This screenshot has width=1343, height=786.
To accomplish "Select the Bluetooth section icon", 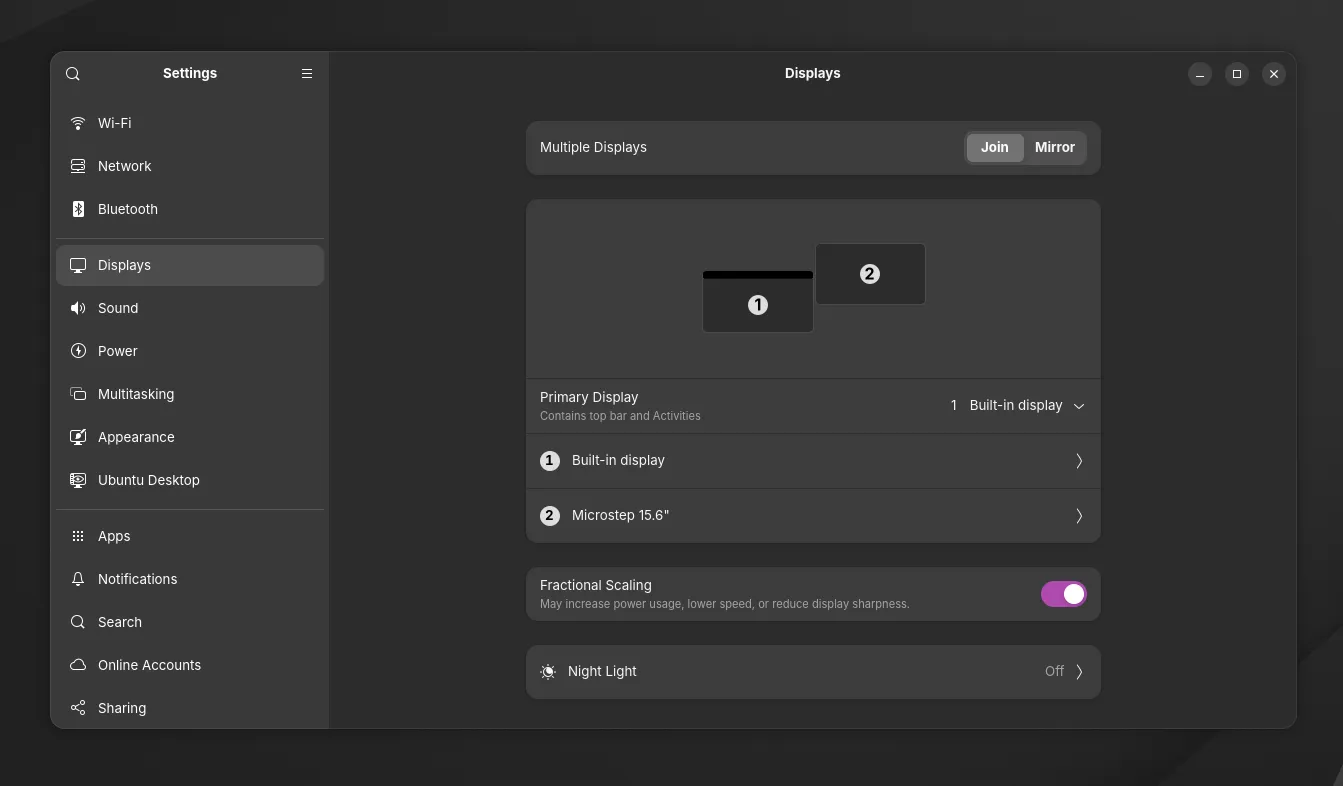I will 78,209.
